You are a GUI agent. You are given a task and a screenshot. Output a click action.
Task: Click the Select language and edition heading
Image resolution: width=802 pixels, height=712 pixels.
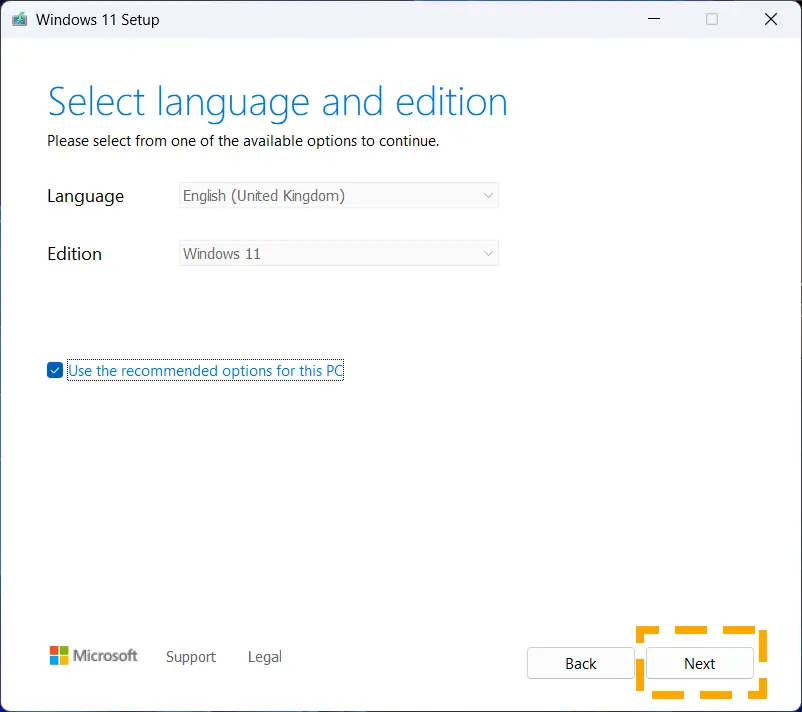pos(277,103)
